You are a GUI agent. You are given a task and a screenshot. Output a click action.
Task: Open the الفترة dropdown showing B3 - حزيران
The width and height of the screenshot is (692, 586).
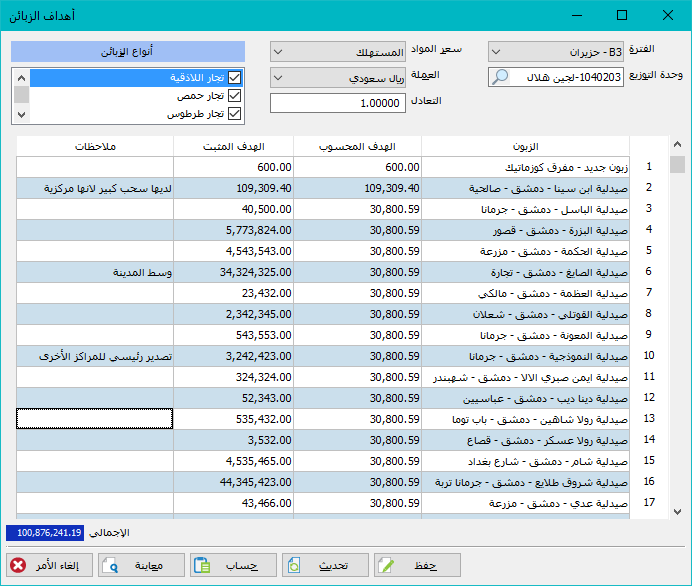pos(556,52)
